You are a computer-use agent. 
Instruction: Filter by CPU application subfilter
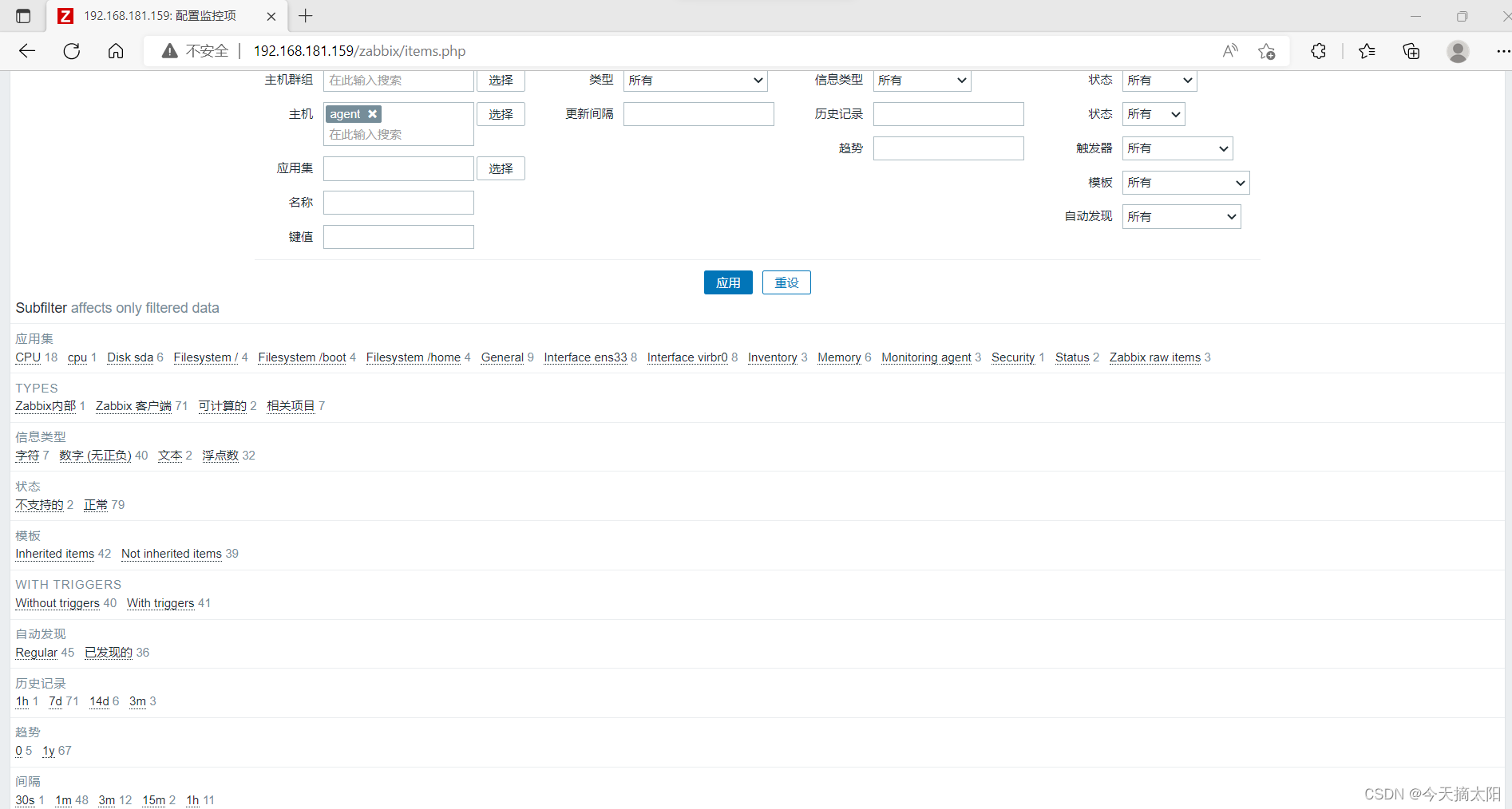point(28,357)
